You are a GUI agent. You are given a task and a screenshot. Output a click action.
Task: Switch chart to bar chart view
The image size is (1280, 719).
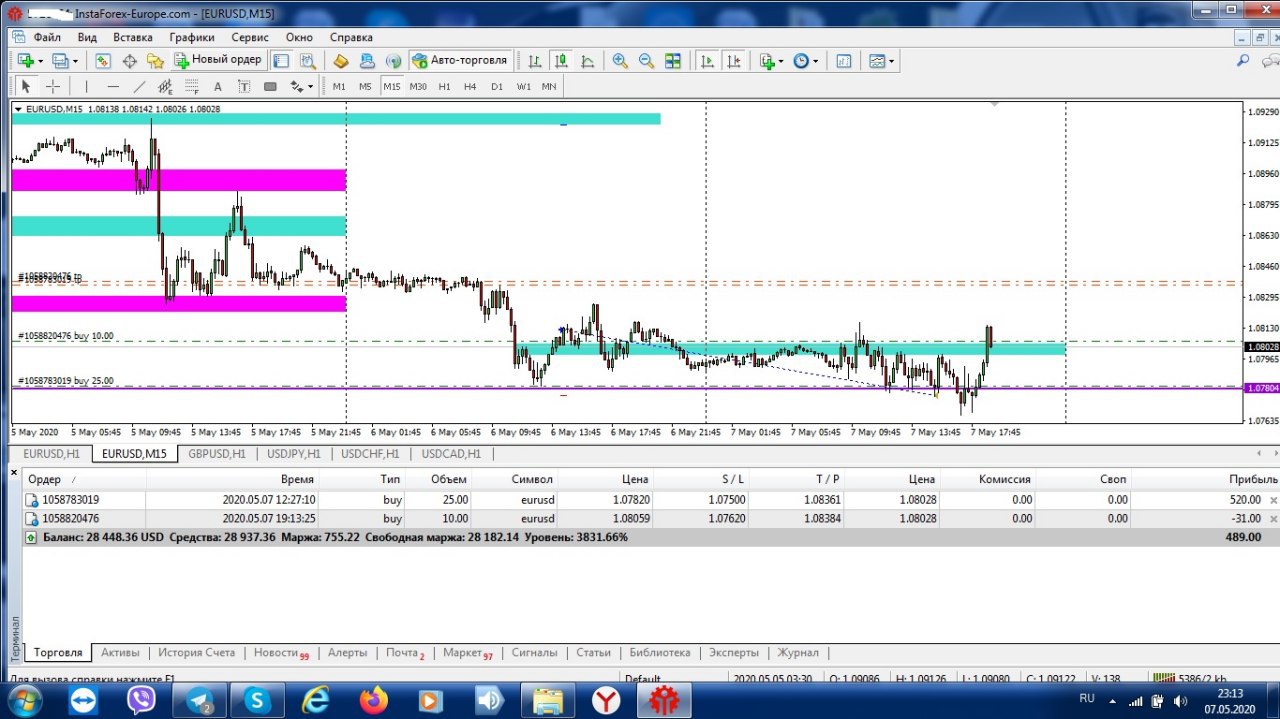[x=535, y=61]
